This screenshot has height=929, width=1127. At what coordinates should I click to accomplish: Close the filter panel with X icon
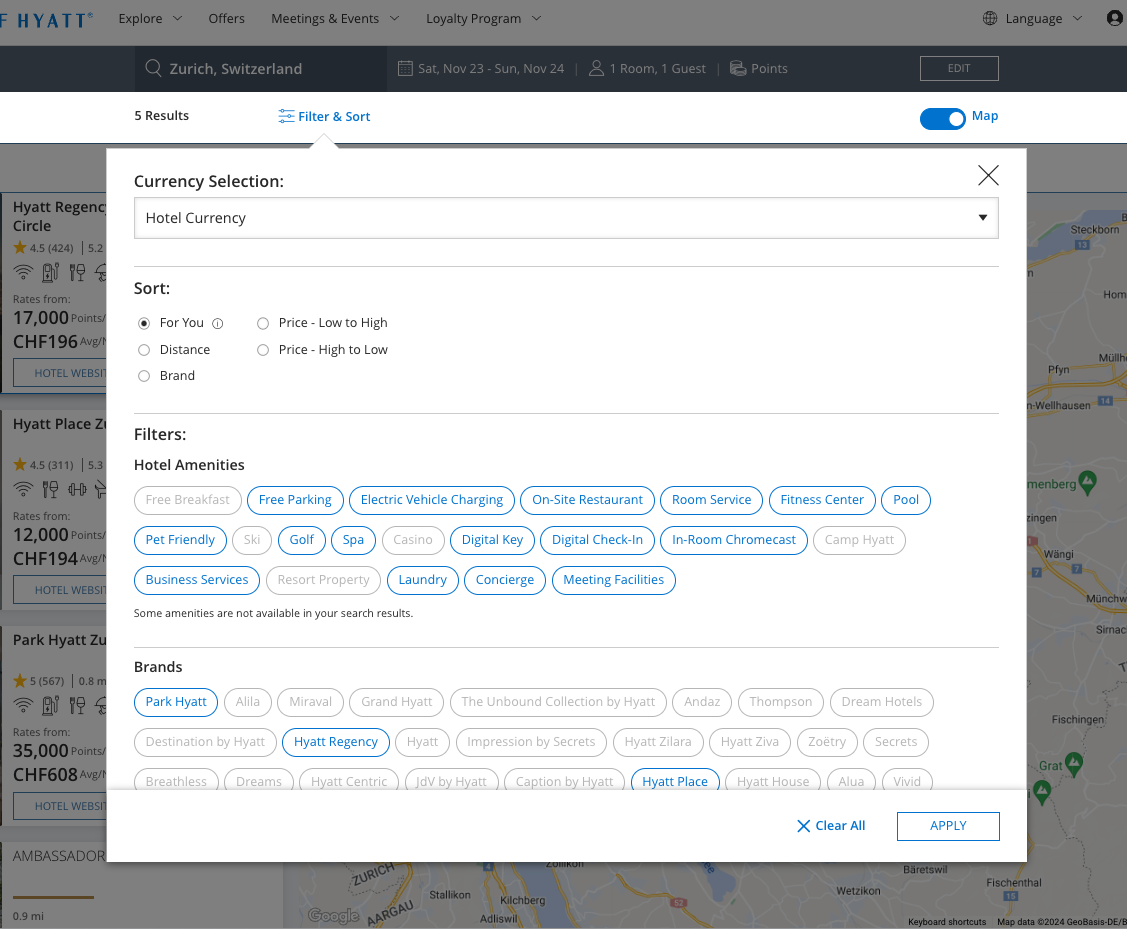click(988, 176)
